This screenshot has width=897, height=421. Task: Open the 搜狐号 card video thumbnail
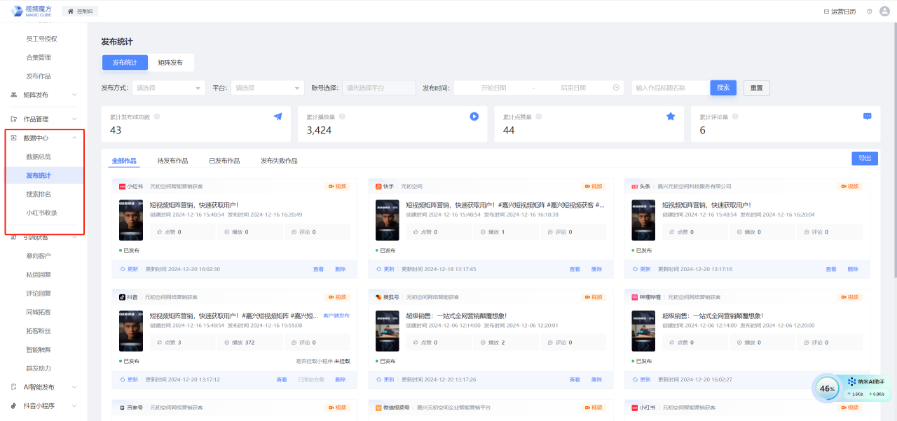(387, 331)
